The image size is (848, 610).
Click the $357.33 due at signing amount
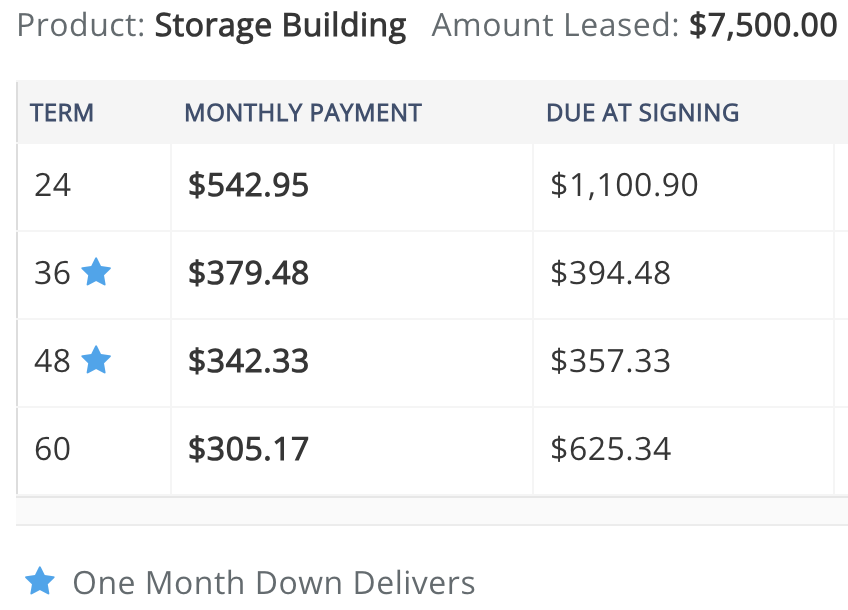tap(611, 361)
